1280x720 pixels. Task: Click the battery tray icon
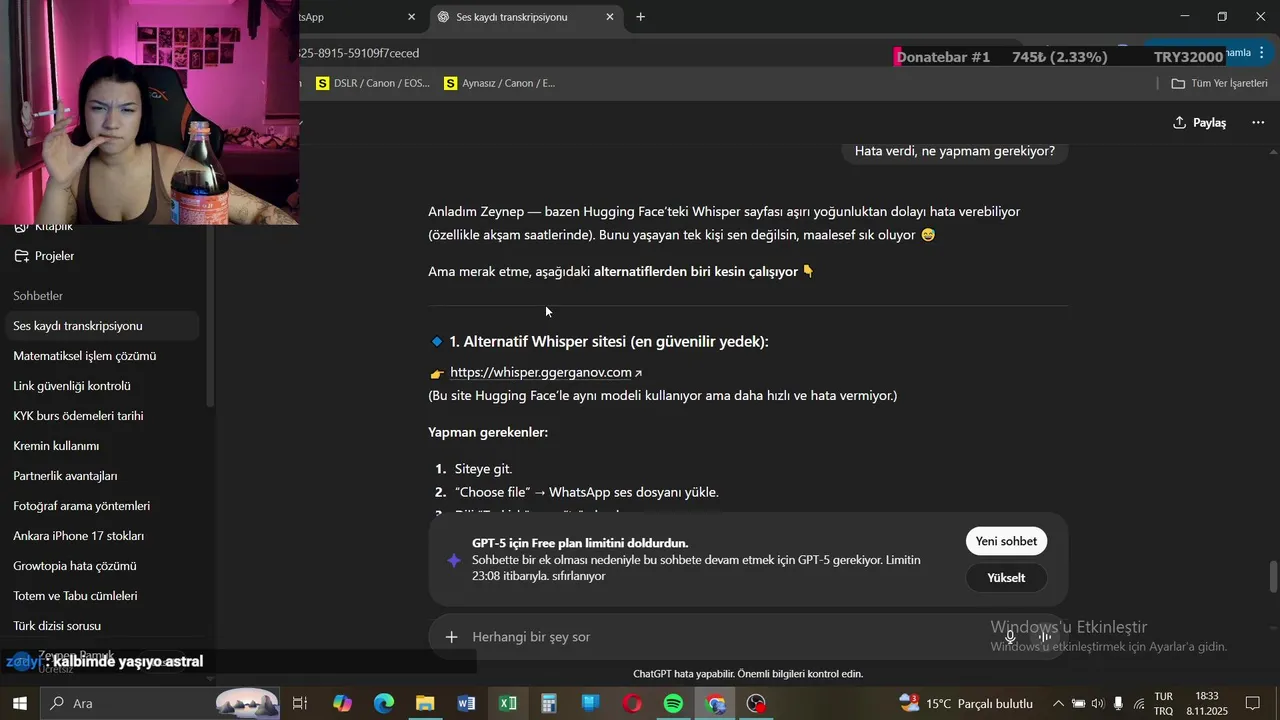1078,704
